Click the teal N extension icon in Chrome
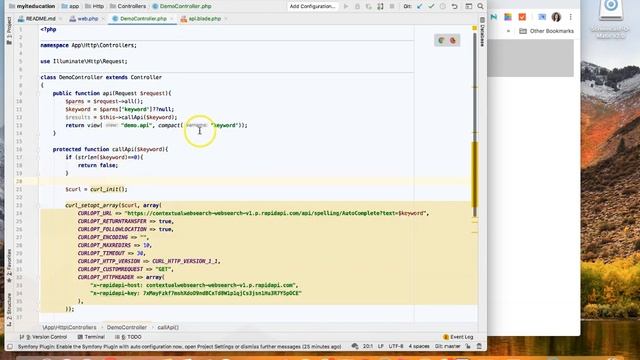The height and width of the screenshot is (360, 640). click(x=494, y=17)
